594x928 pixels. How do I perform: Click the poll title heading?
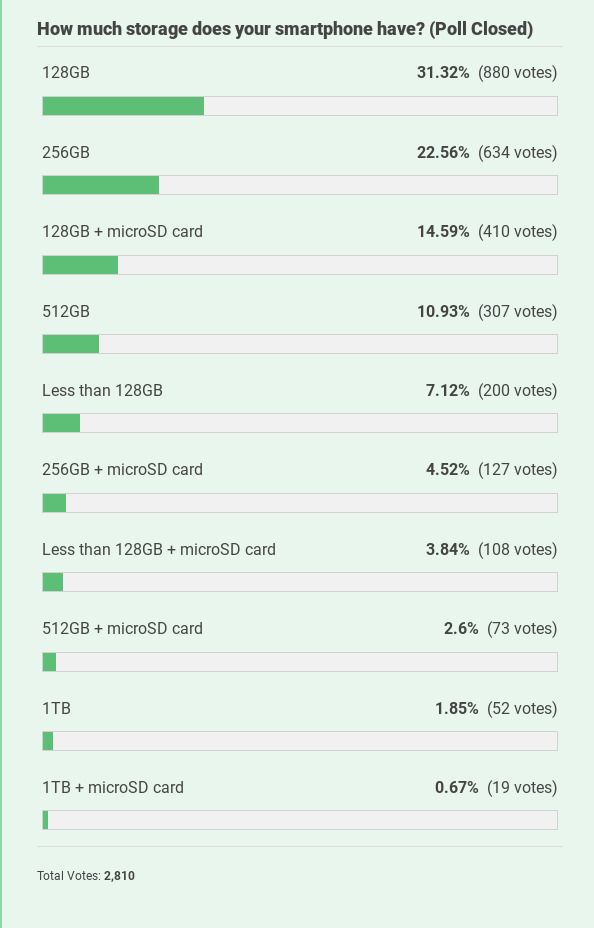286,29
